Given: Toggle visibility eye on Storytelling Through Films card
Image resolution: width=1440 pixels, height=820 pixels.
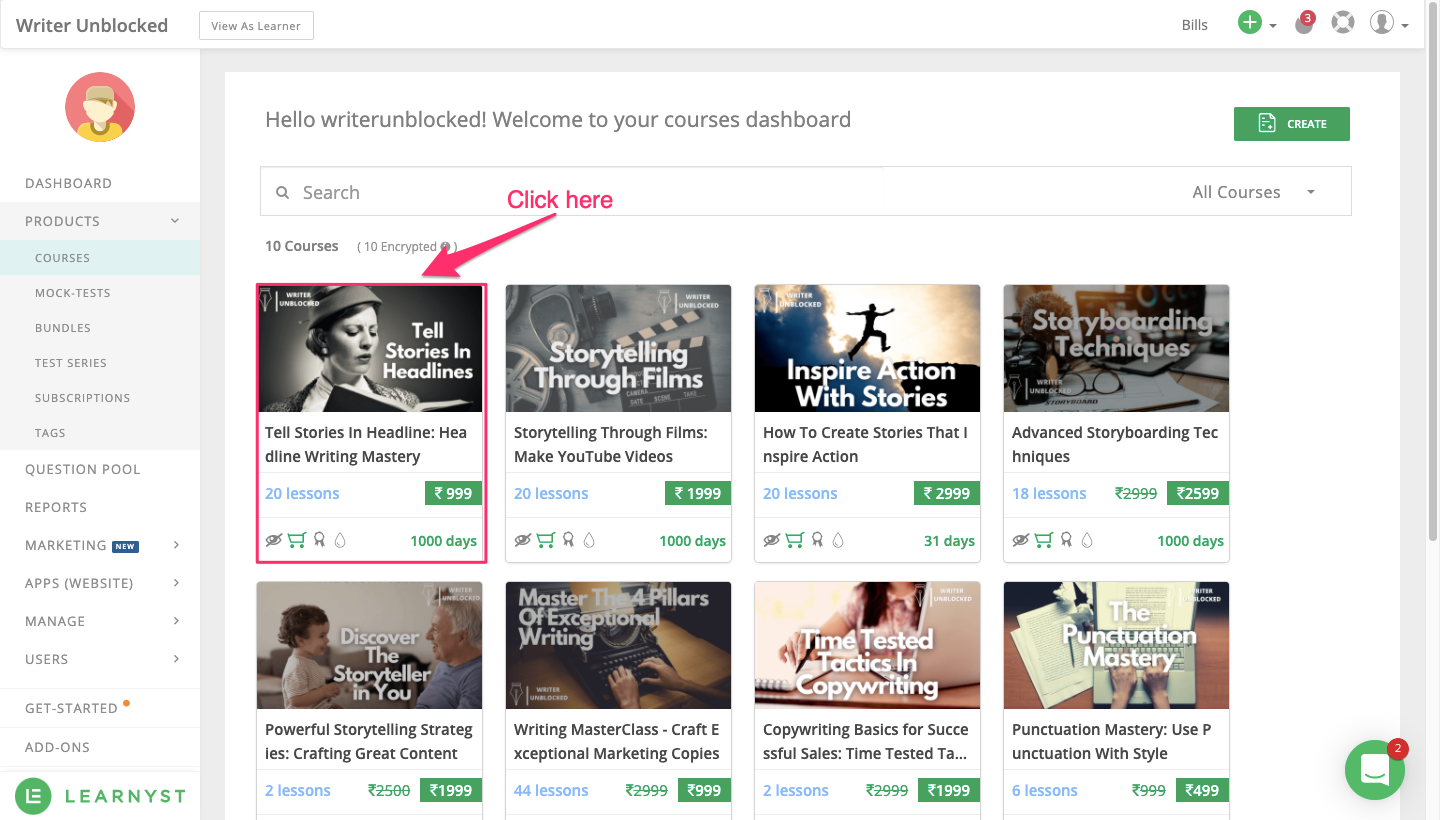Looking at the screenshot, I should 522,540.
